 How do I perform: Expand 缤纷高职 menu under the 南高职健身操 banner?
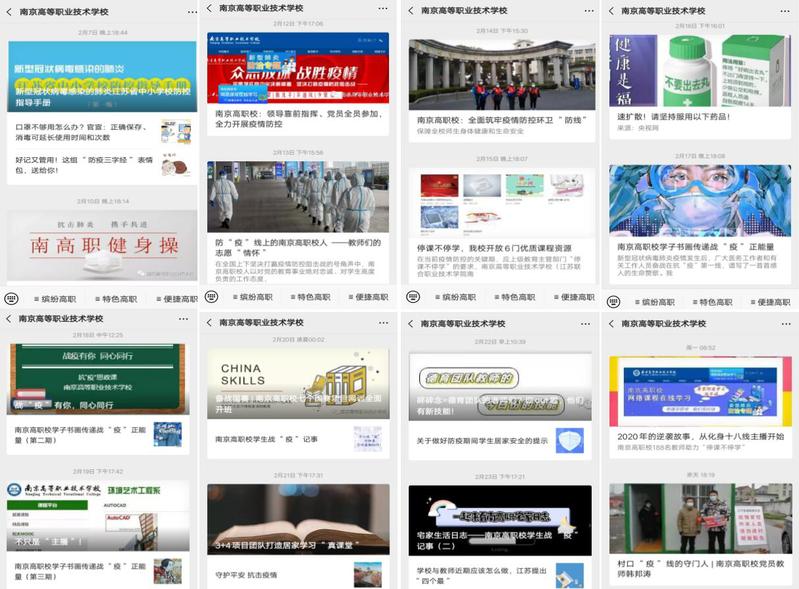click(55, 298)
